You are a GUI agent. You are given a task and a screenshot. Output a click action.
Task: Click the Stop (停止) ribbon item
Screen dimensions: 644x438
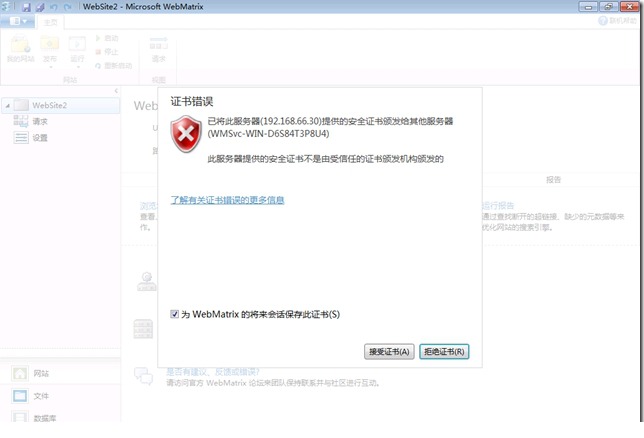click(107, 52)
